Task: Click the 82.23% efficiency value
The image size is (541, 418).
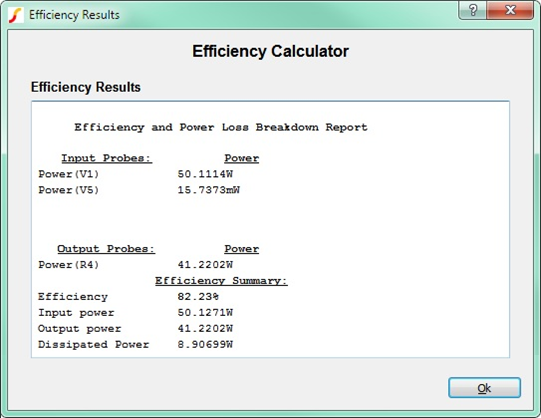Action: click(x=198, y=297)
